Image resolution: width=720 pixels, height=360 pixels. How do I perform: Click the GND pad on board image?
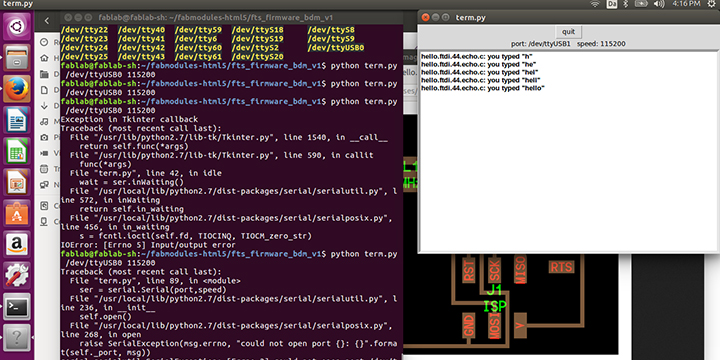(468, 326)
